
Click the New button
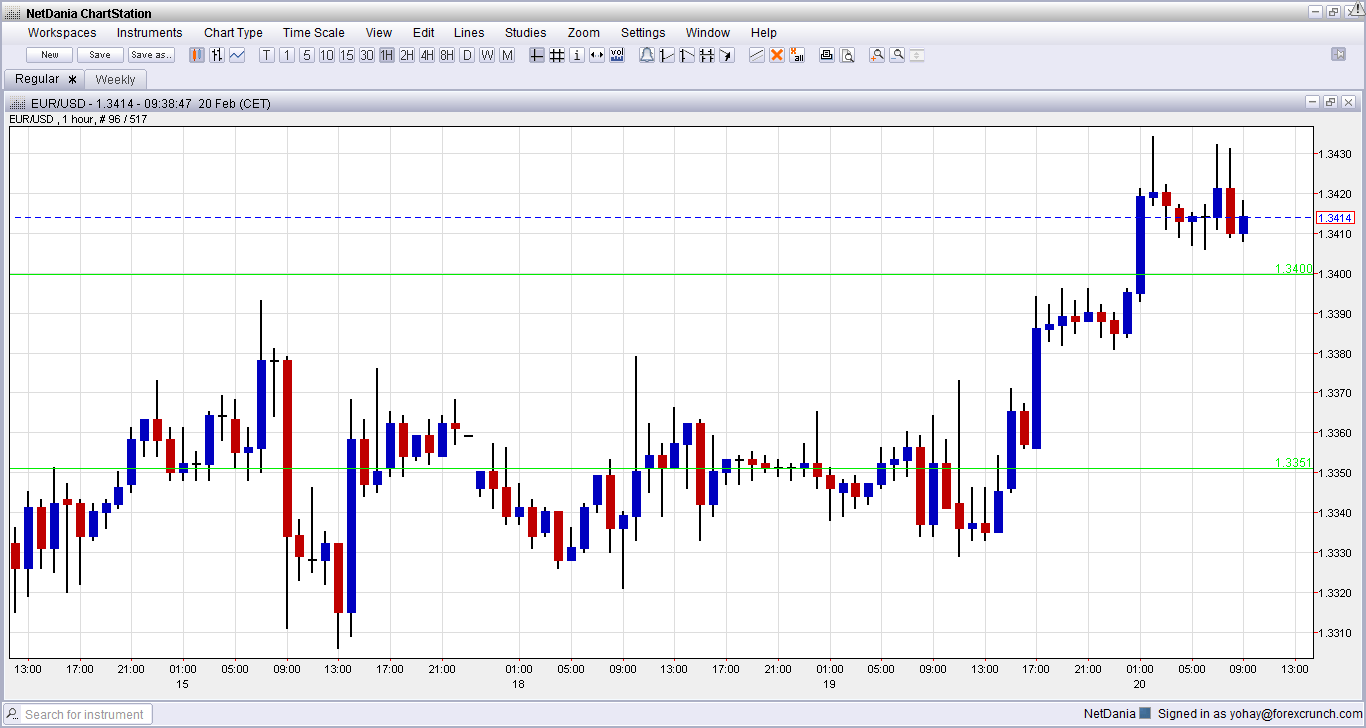point(49,55)
